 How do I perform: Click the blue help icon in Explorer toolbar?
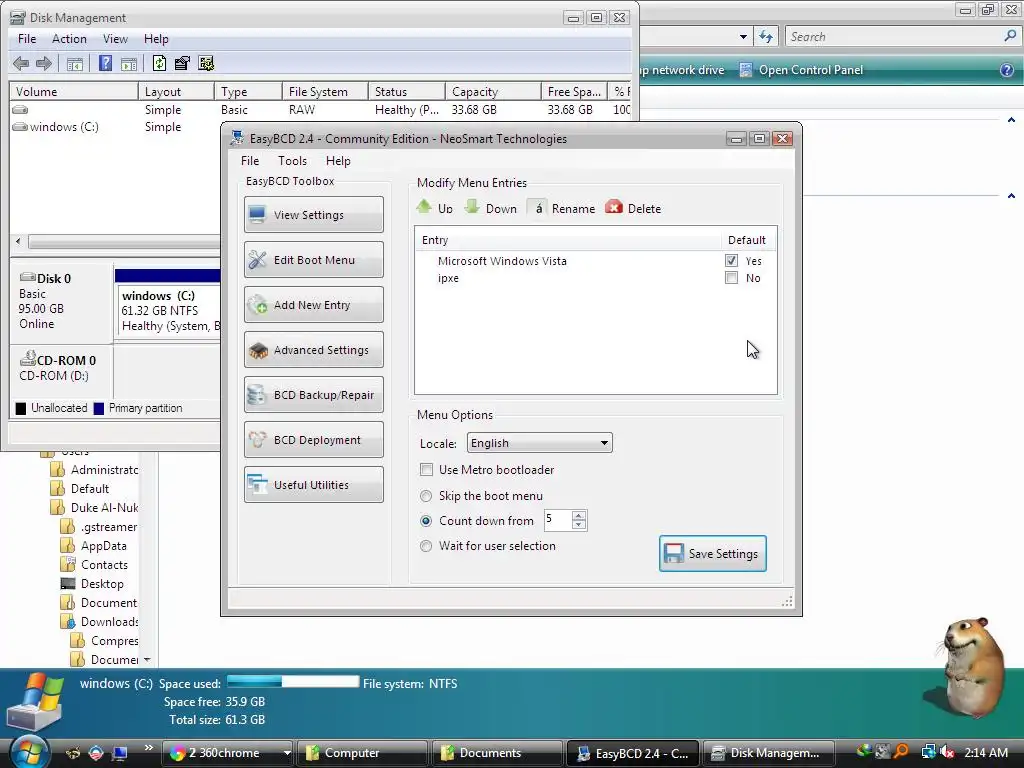coord(1007,70)
